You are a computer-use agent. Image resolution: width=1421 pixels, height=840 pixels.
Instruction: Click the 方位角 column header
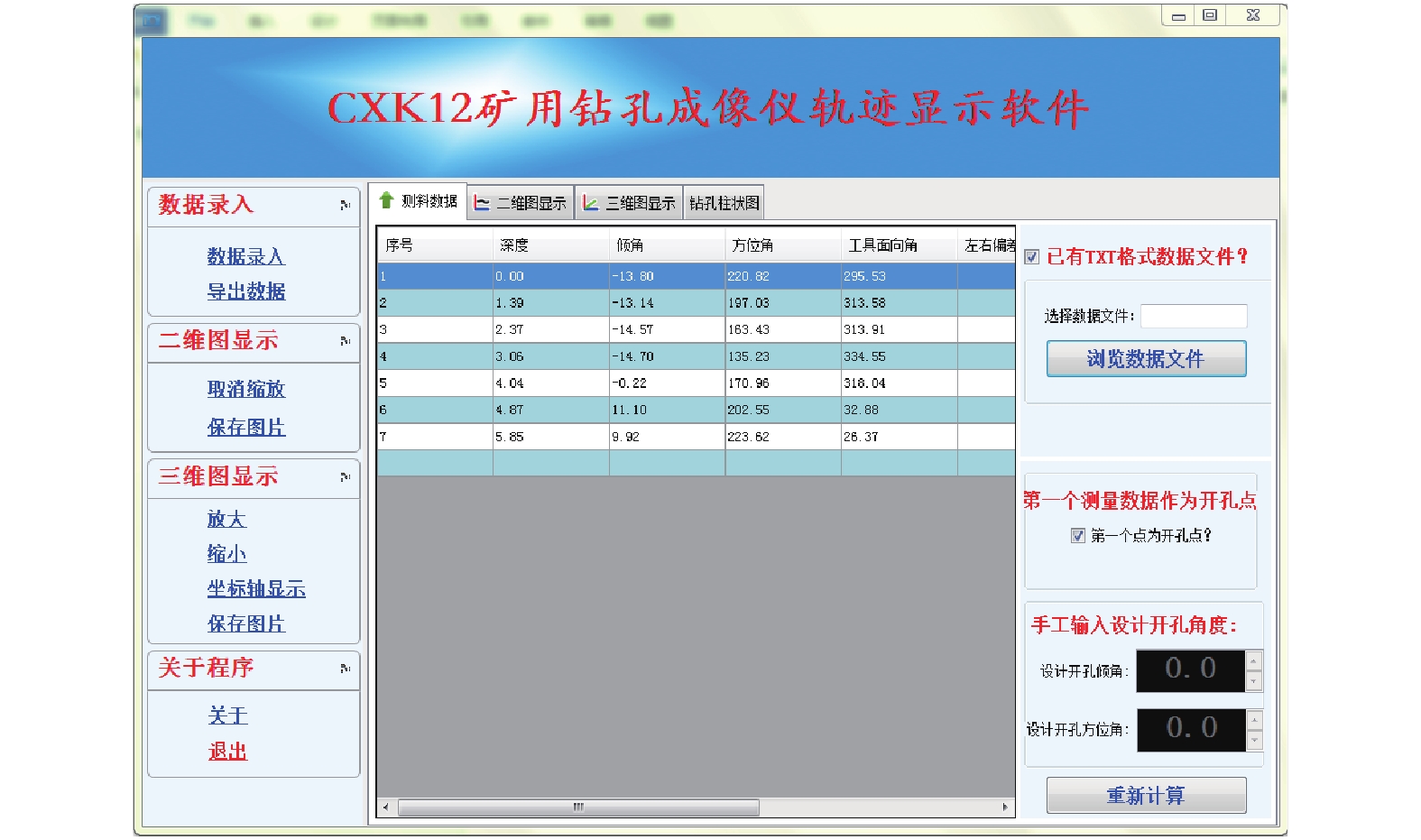tap(783, 245)
